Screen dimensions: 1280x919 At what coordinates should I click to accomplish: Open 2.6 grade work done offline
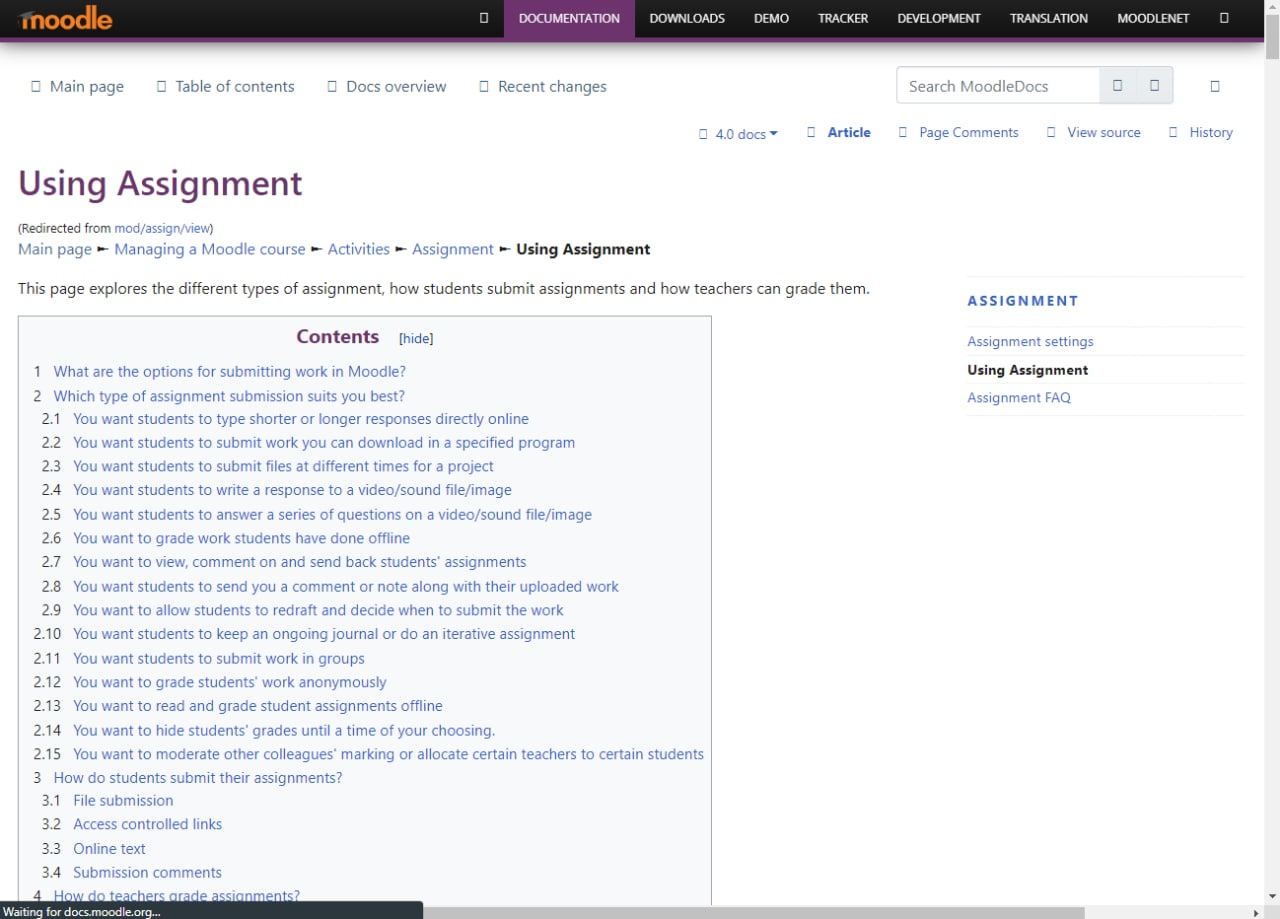click(x=241, y=538)
